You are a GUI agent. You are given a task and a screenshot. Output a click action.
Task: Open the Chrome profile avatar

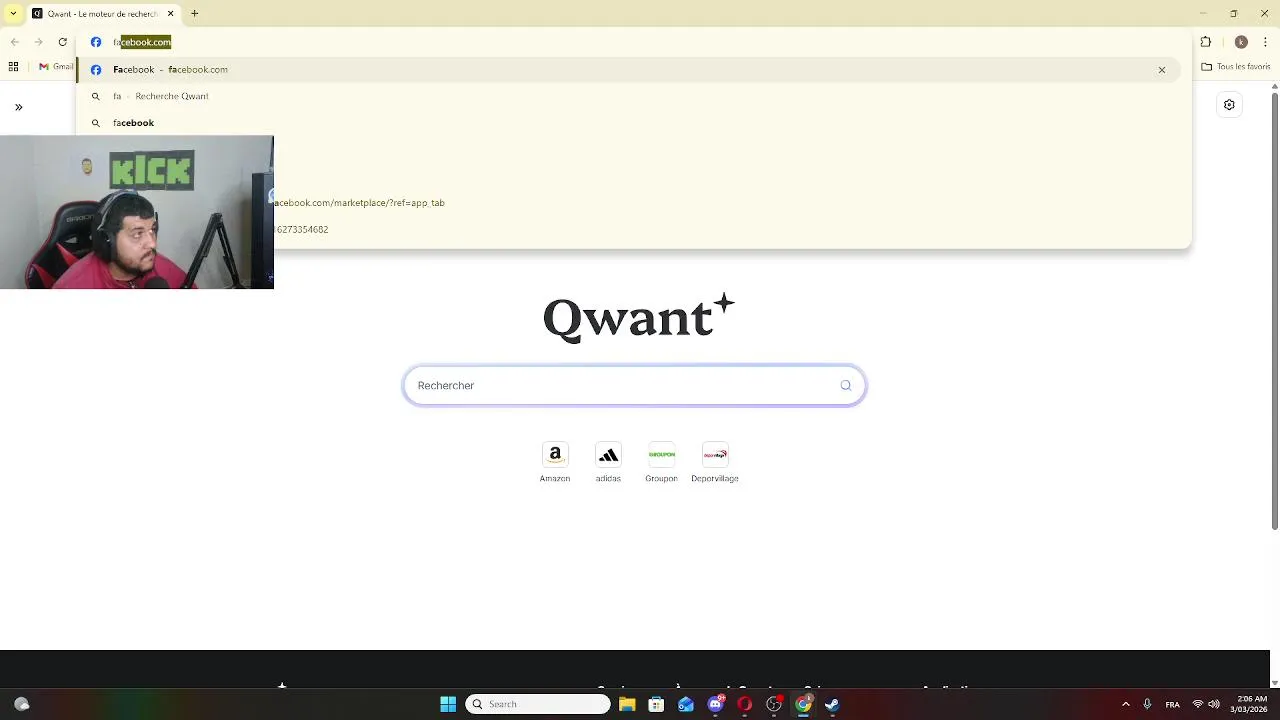pyautogui.click(x=1241, y=42)
